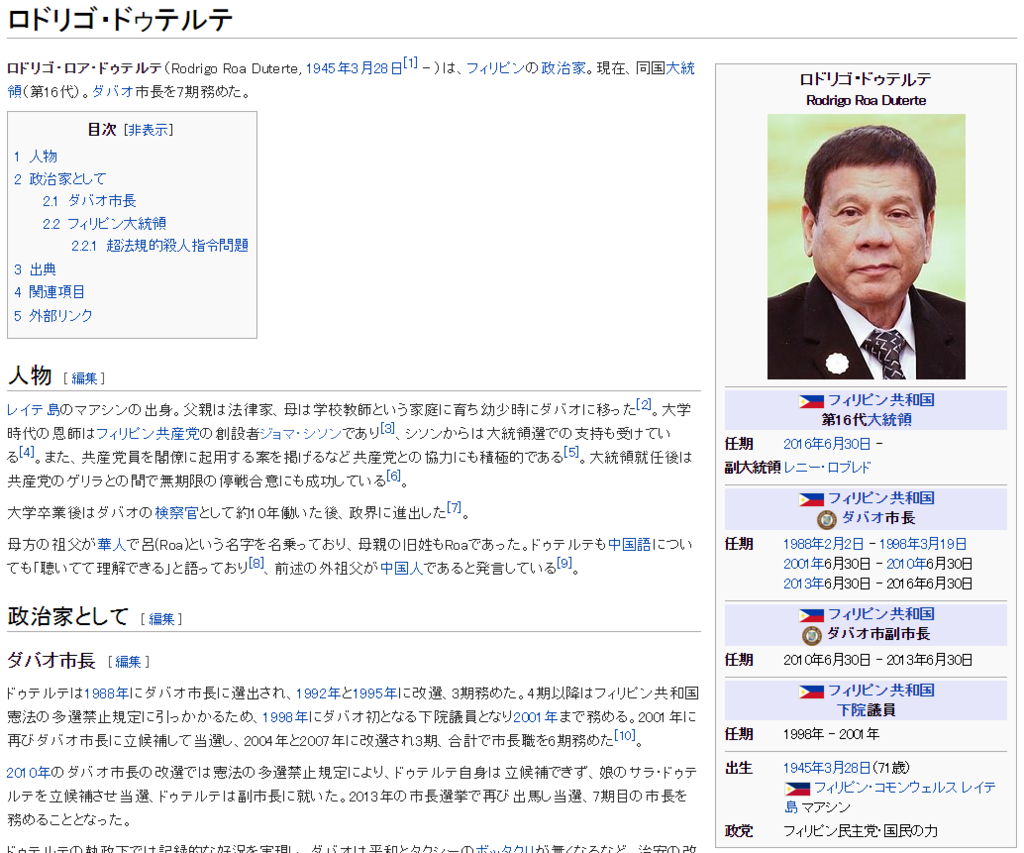Open footnote [6] after 成功している
Screen dimensions: 1024x853
(x=394, y=475)
